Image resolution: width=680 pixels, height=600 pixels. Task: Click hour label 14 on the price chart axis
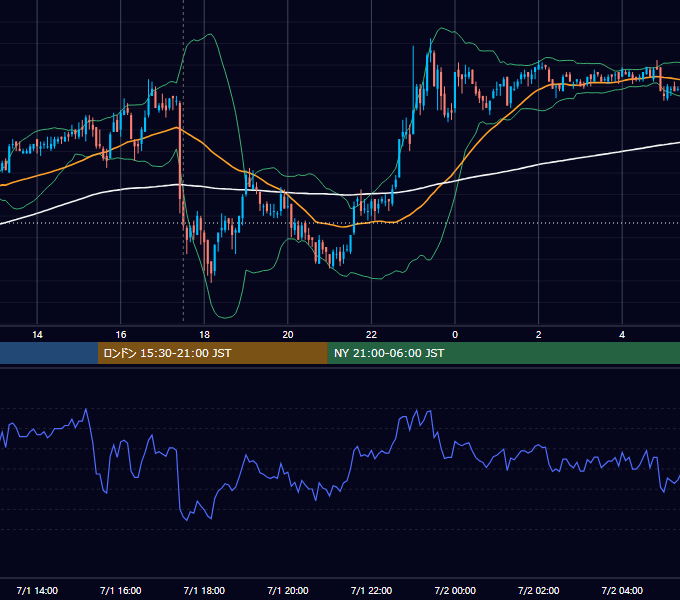[x=37, y=335]
